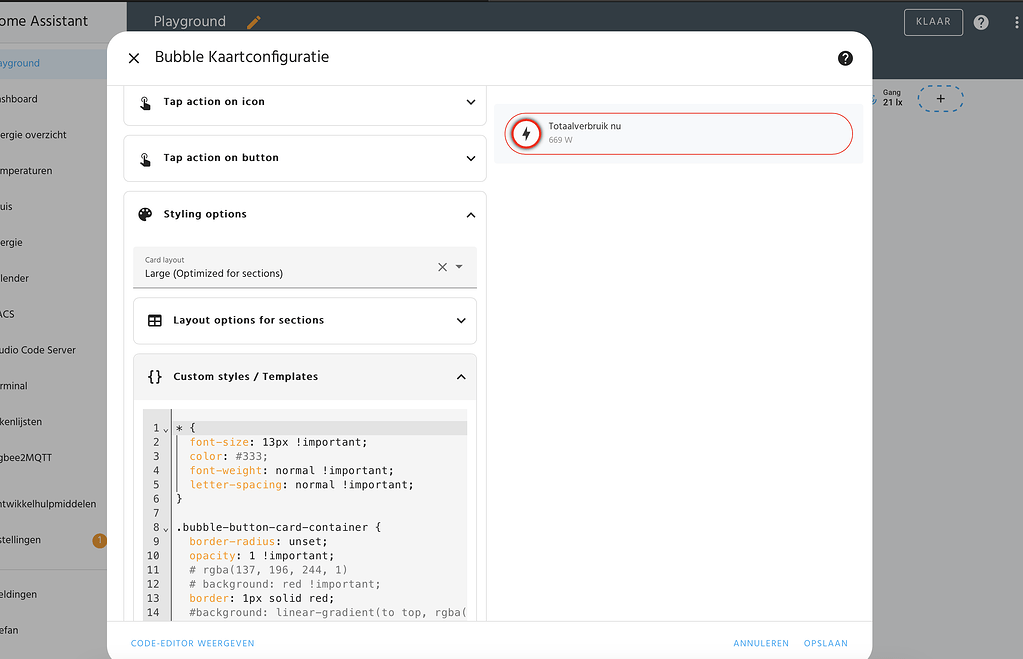Click OPSLAAN to save the configuration
1023x659 pixels.
click(825, 643)
